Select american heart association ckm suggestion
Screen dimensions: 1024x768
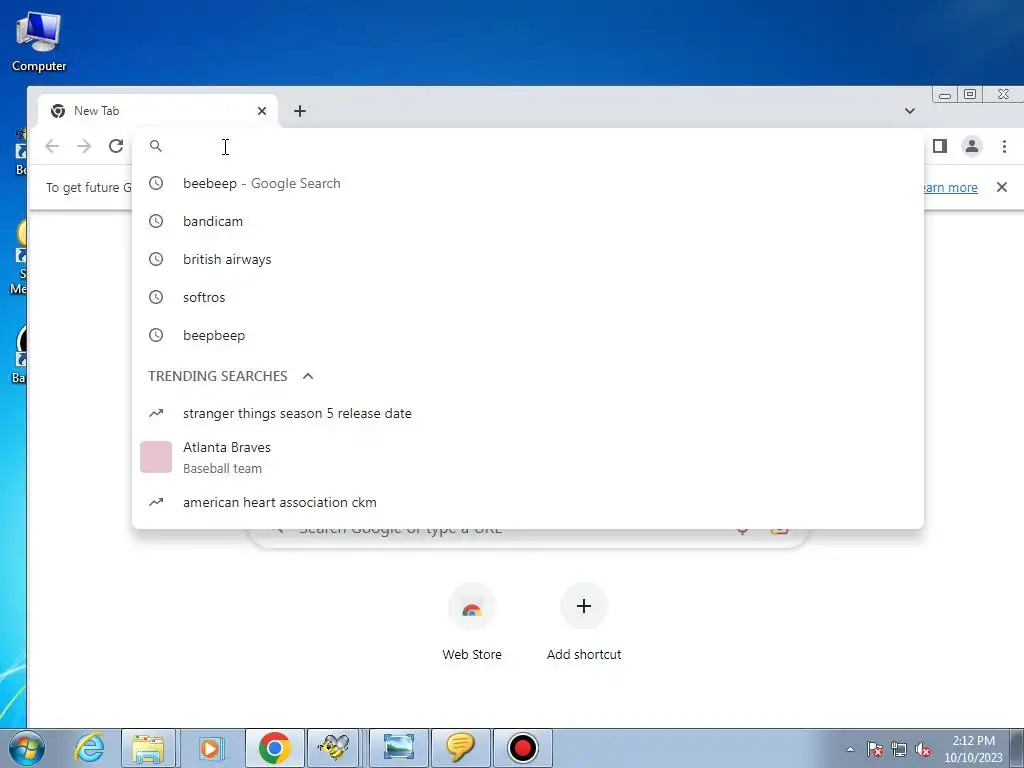(528, 502)
